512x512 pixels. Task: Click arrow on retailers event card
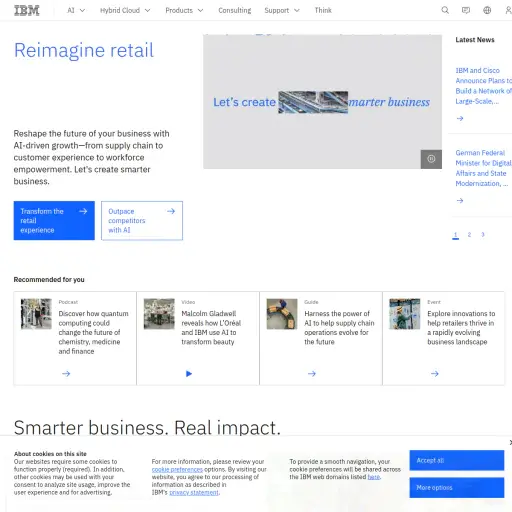coord(435,374)
